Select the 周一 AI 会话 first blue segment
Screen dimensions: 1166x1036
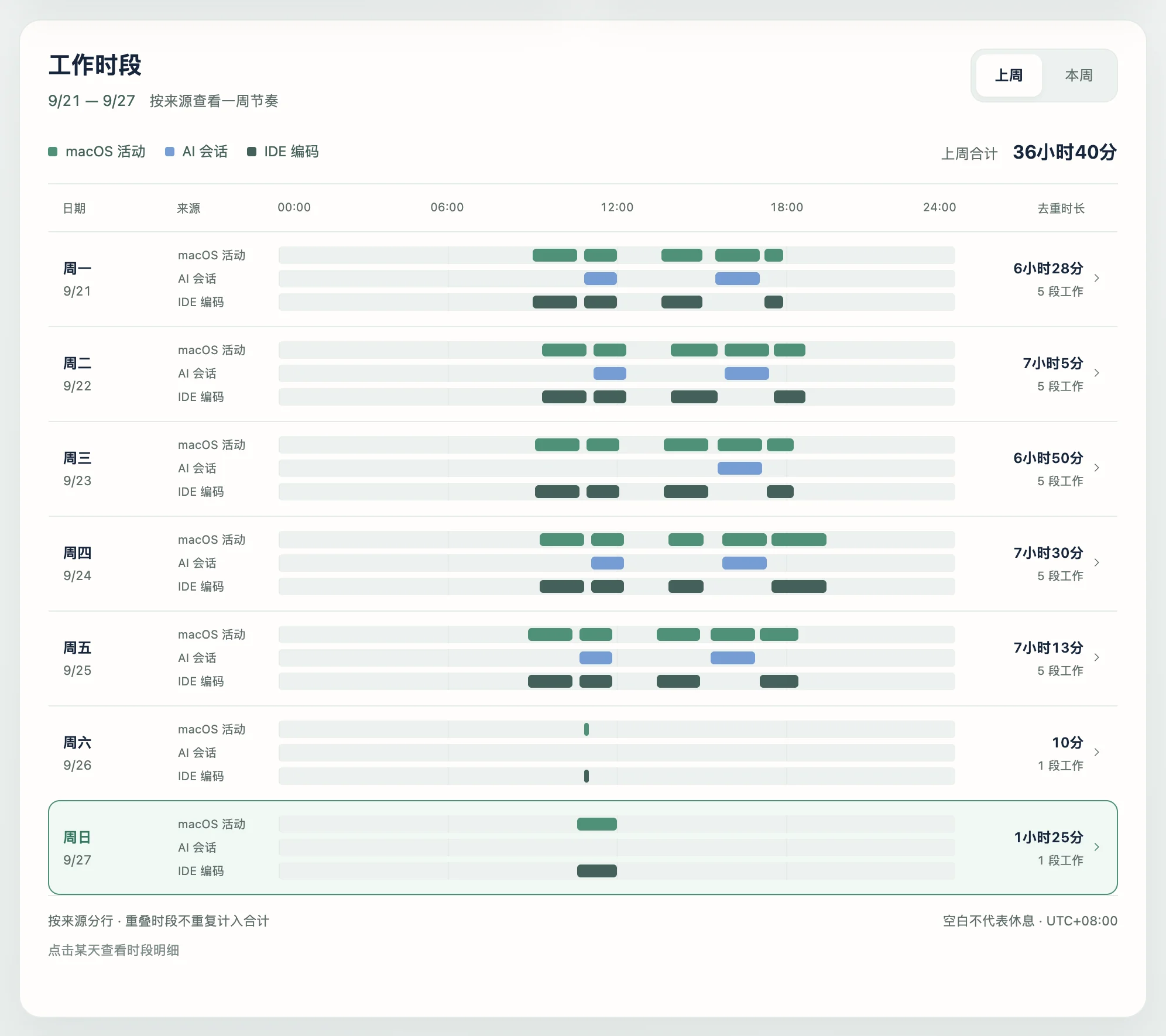601,279
